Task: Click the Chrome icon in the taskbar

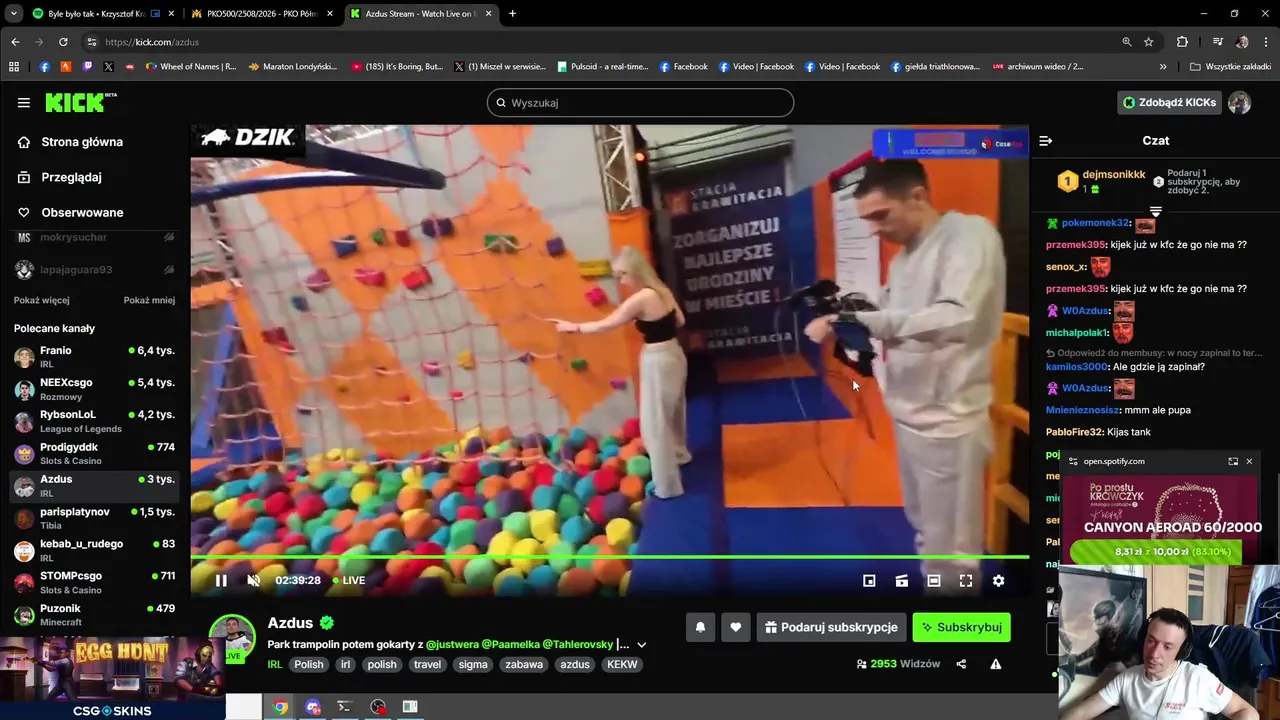Action: [281, 707]
